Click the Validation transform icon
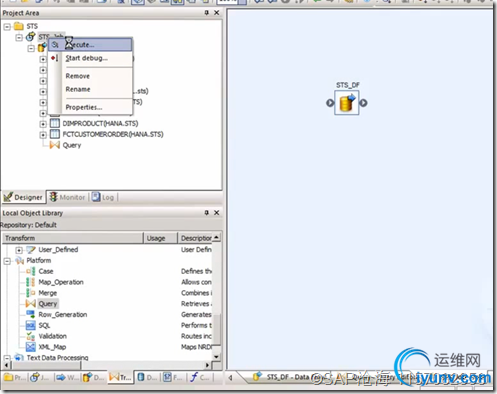The height and width of the screenshot is (394, 497). [x=31, y=336]
